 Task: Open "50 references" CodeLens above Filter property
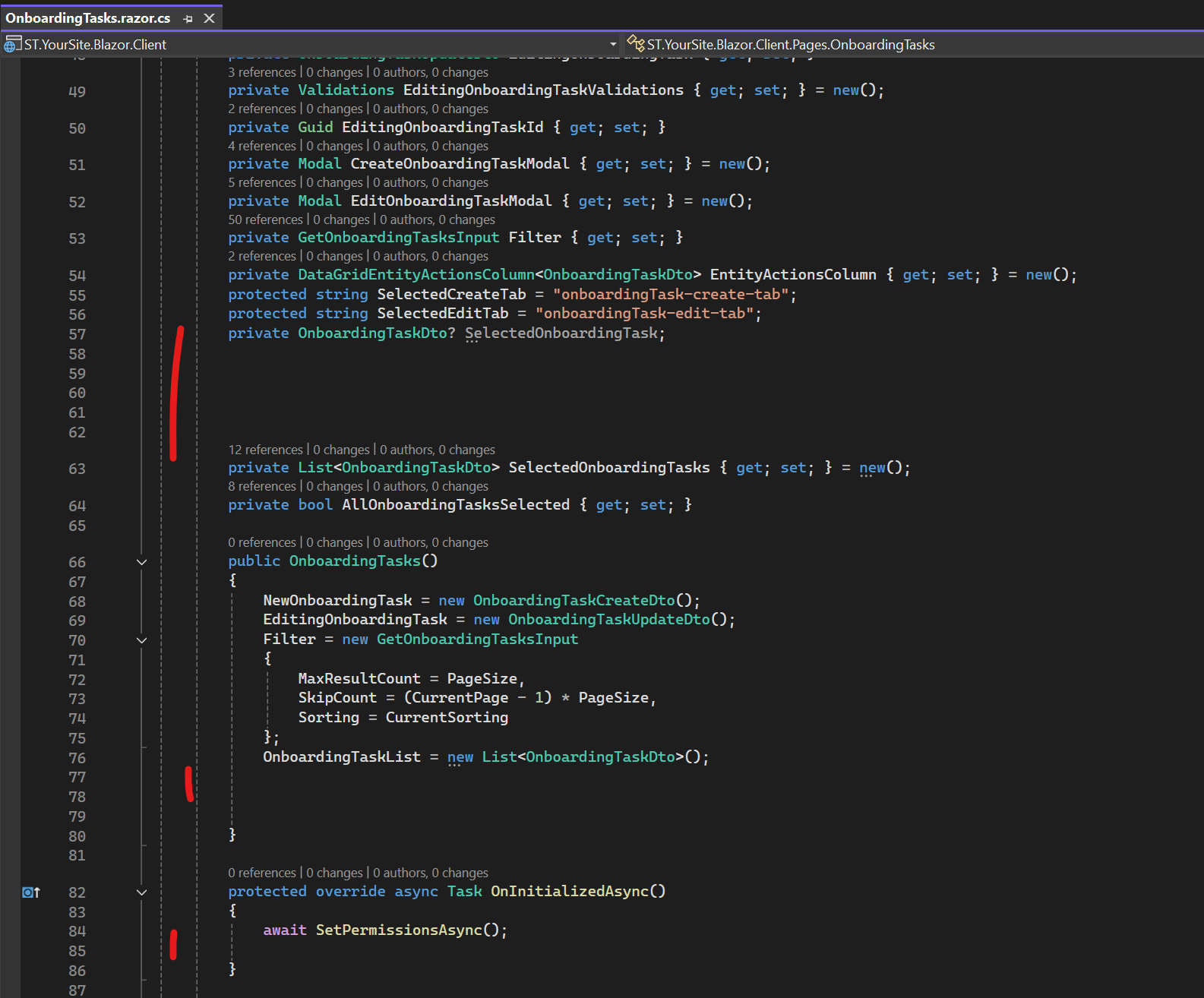point(265,219)
